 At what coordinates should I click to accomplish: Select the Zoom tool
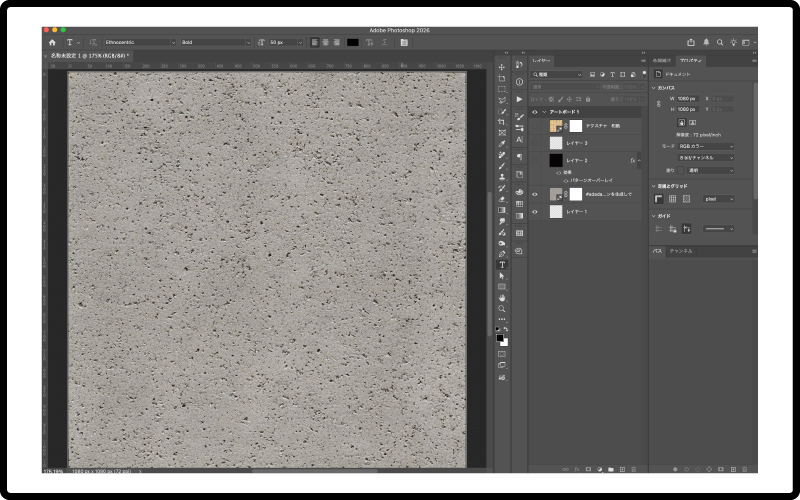click(502, 308)
